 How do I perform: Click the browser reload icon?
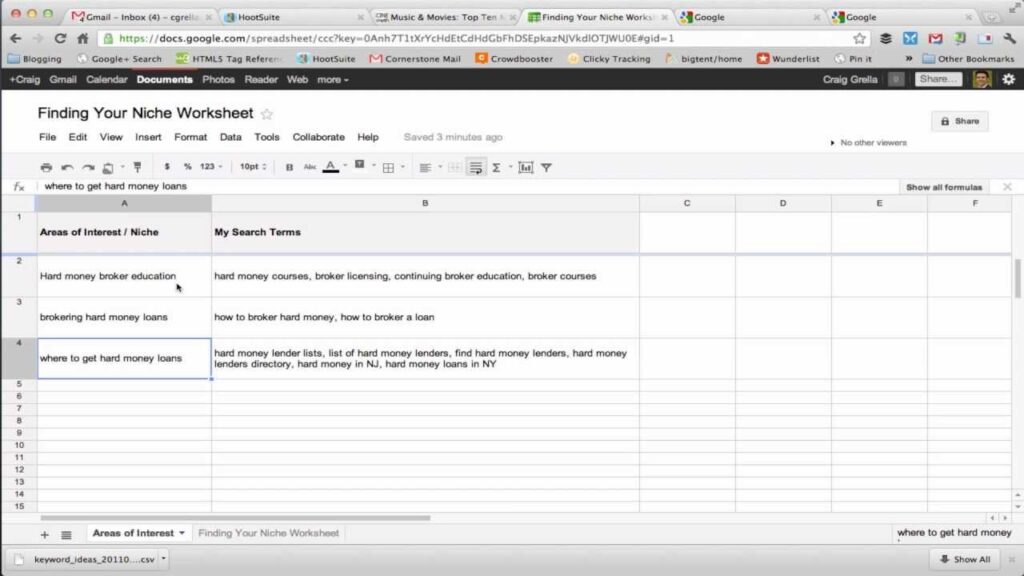point(60,39)
